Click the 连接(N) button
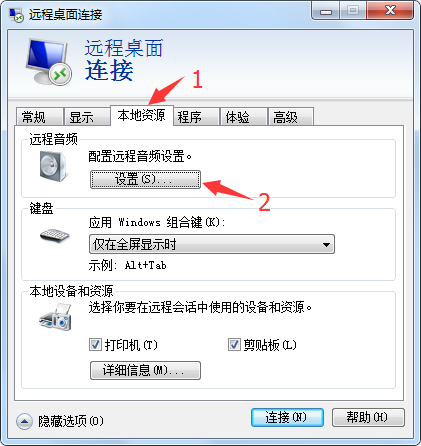This screenshot has width=421, height=446. (287, 418)
